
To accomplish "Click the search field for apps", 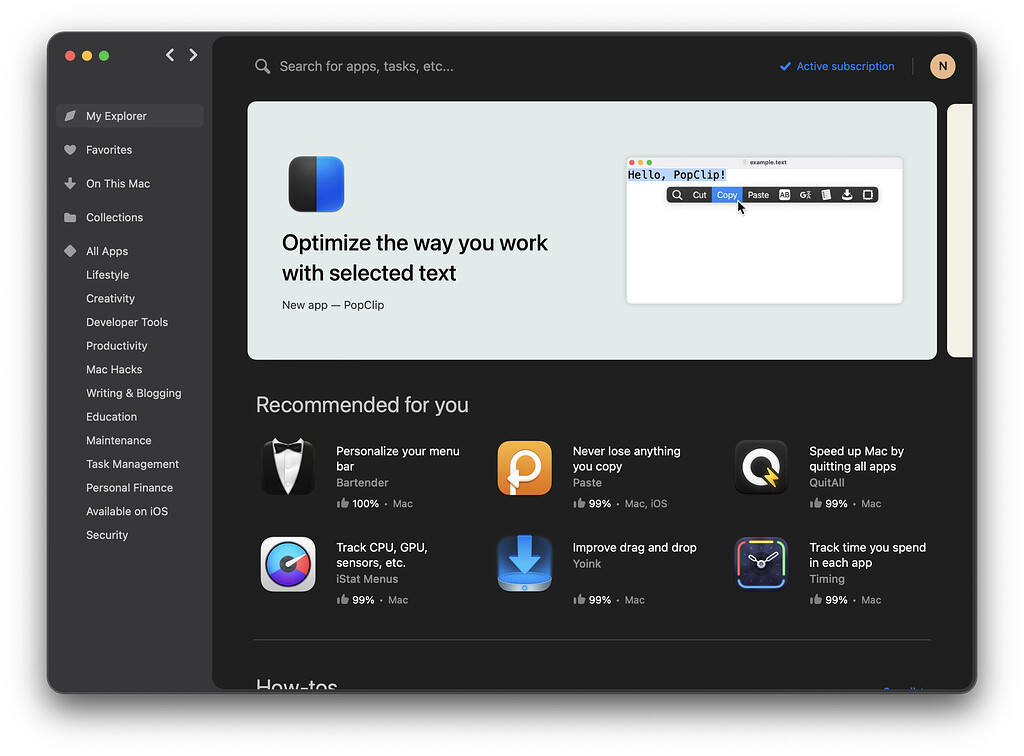I will 500,67.
